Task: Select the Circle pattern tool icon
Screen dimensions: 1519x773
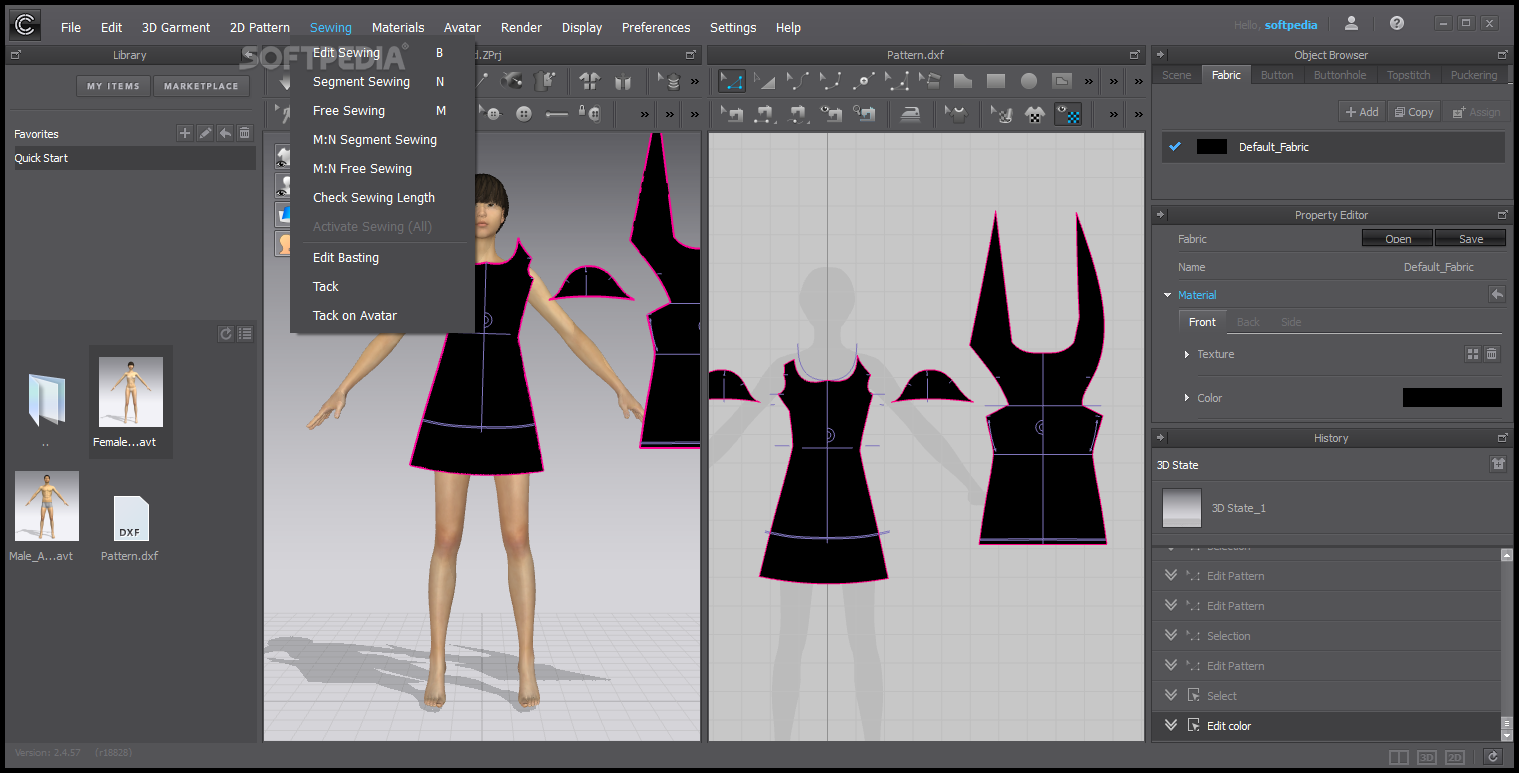Action: coord(1029,81)
